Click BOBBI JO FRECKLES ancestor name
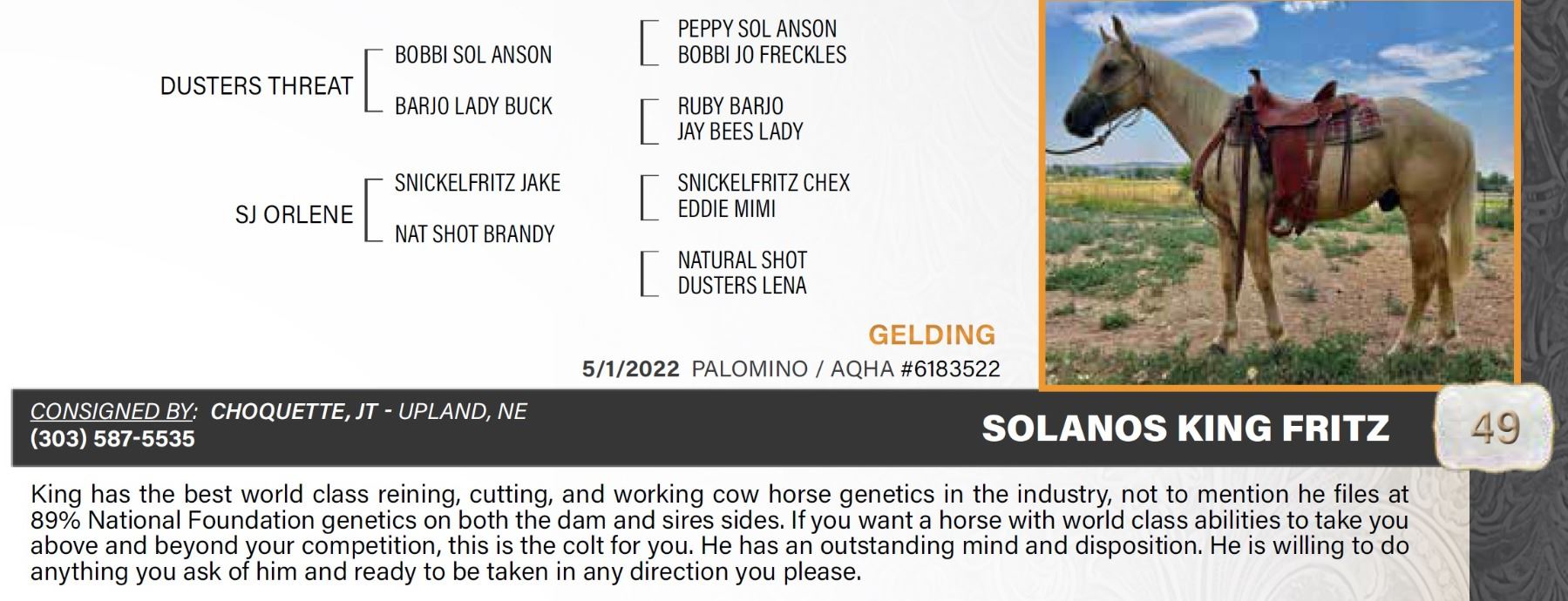This screenshot has height=601, width=1568. coord(762,55)
